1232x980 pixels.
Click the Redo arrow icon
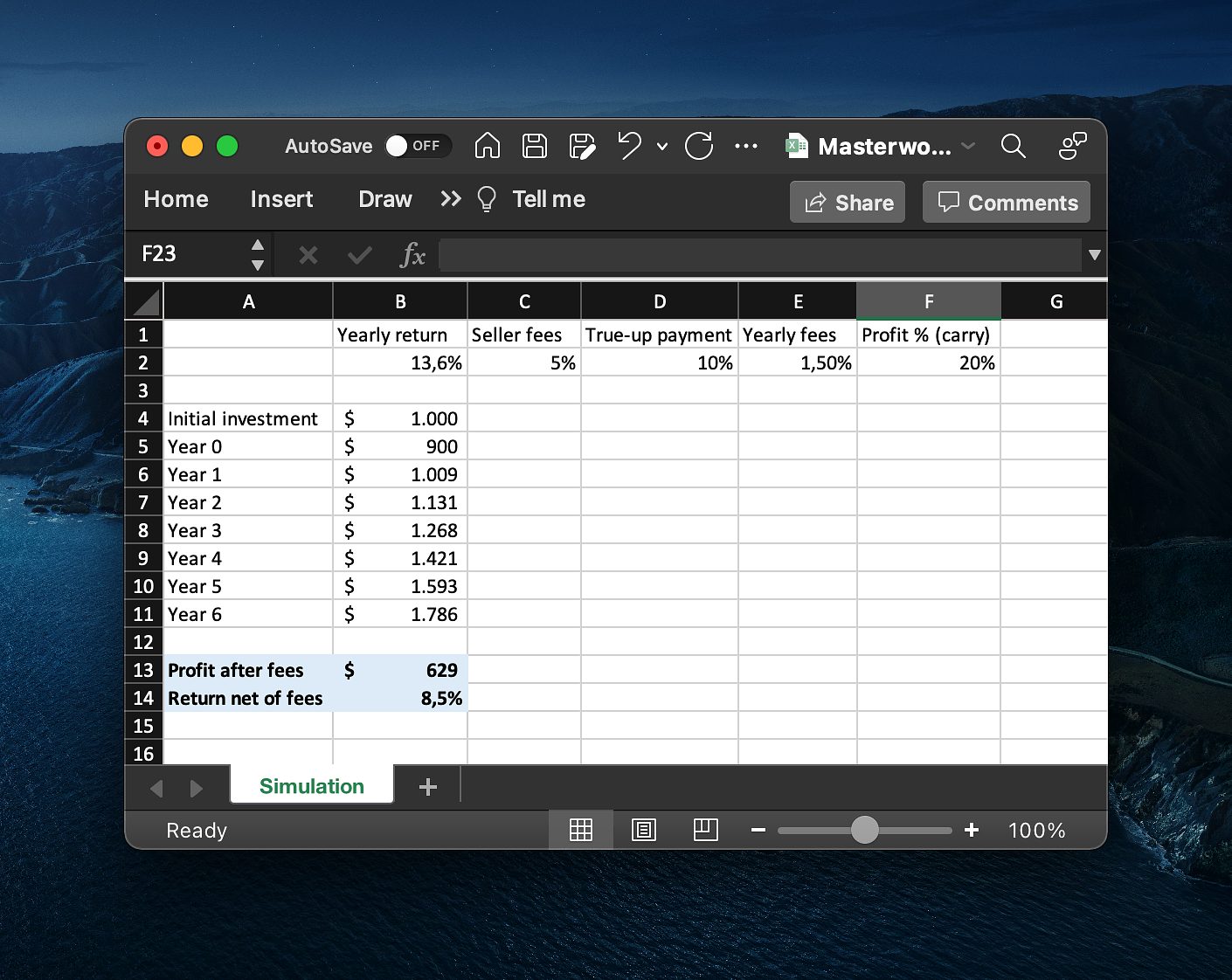[699, 146]
